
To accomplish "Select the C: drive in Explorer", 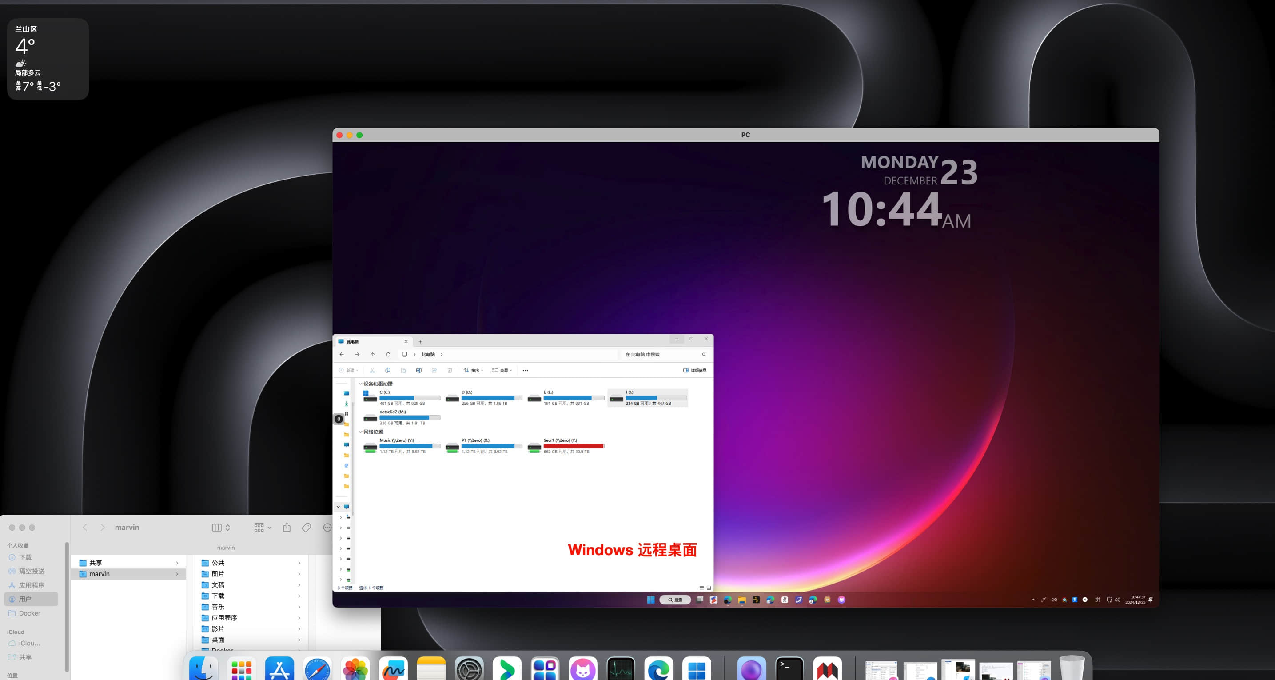I will click(x=402, y=397).
